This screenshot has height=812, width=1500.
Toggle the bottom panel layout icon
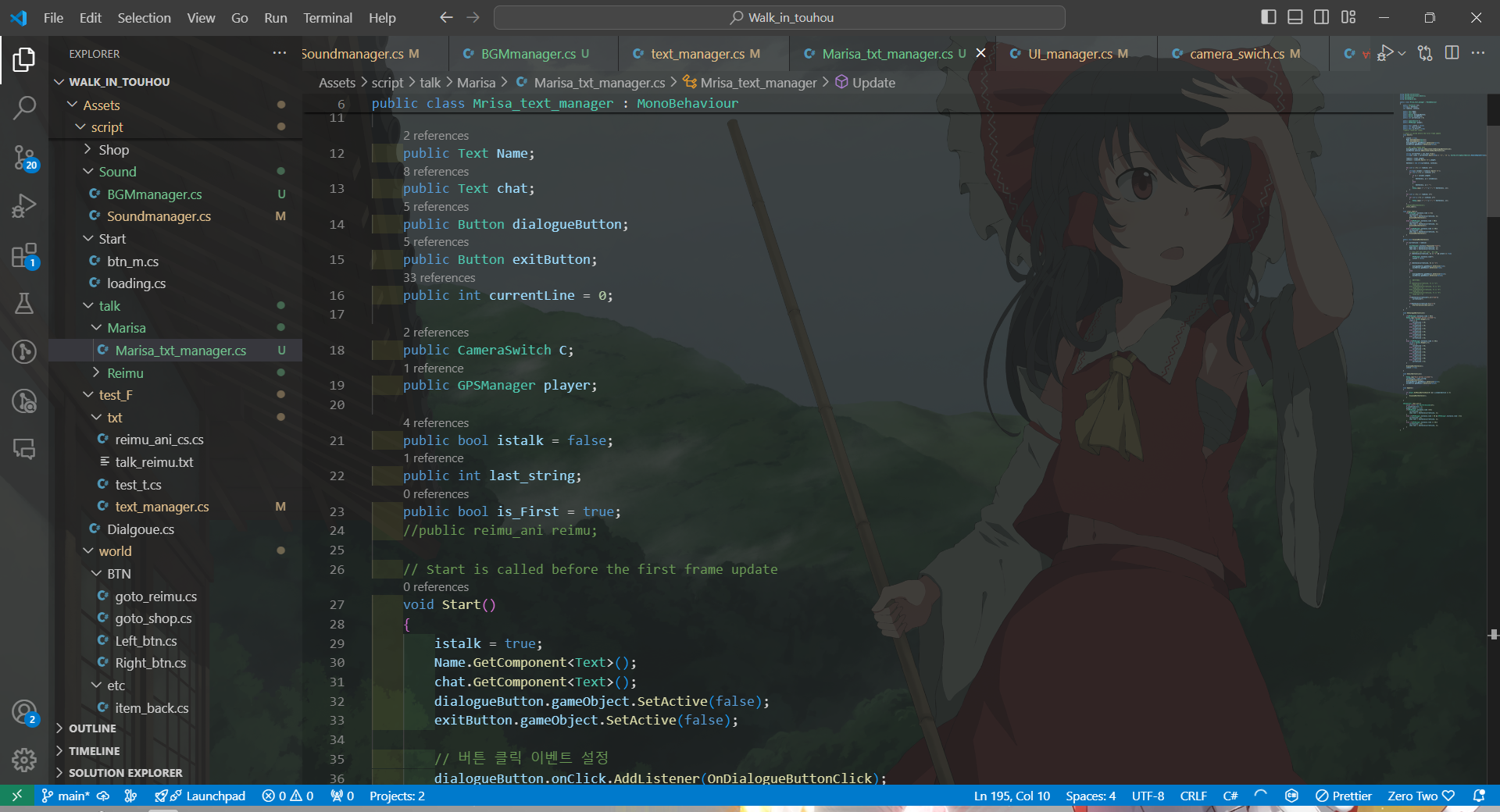[1295, 17]
